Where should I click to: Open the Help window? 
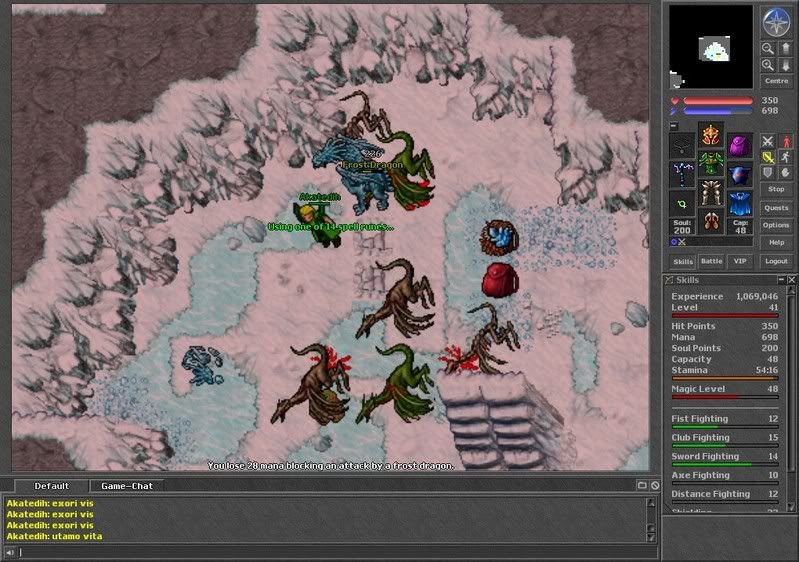(777, 243)
